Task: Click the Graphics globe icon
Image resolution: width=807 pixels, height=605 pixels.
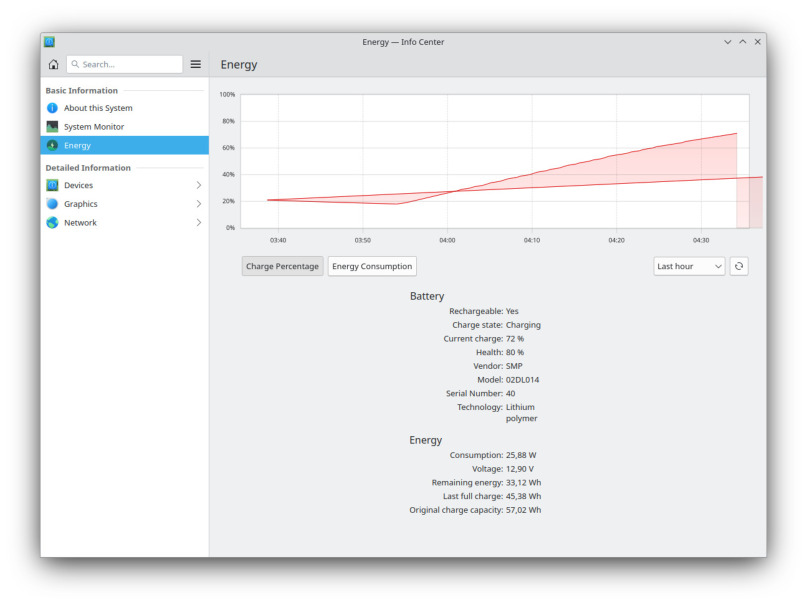Action: pyautogui.click(x=52, y=204)
